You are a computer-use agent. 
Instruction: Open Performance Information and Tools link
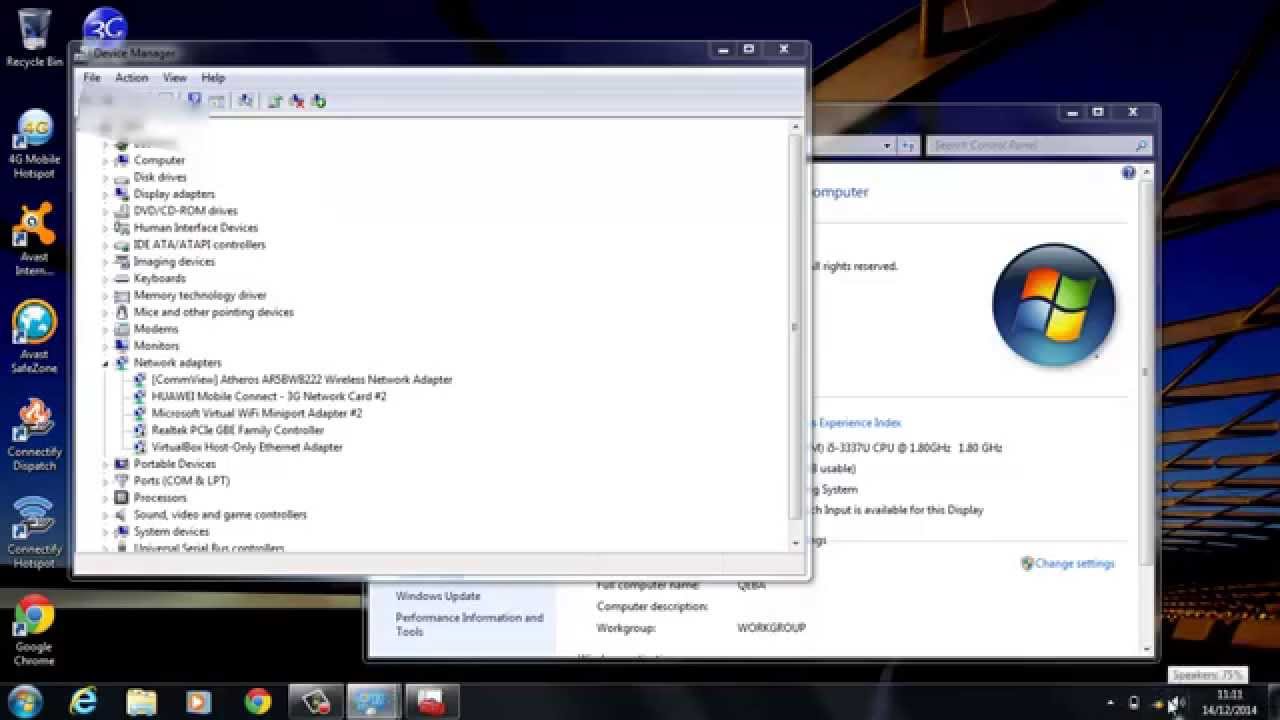[x=469, y=625]
